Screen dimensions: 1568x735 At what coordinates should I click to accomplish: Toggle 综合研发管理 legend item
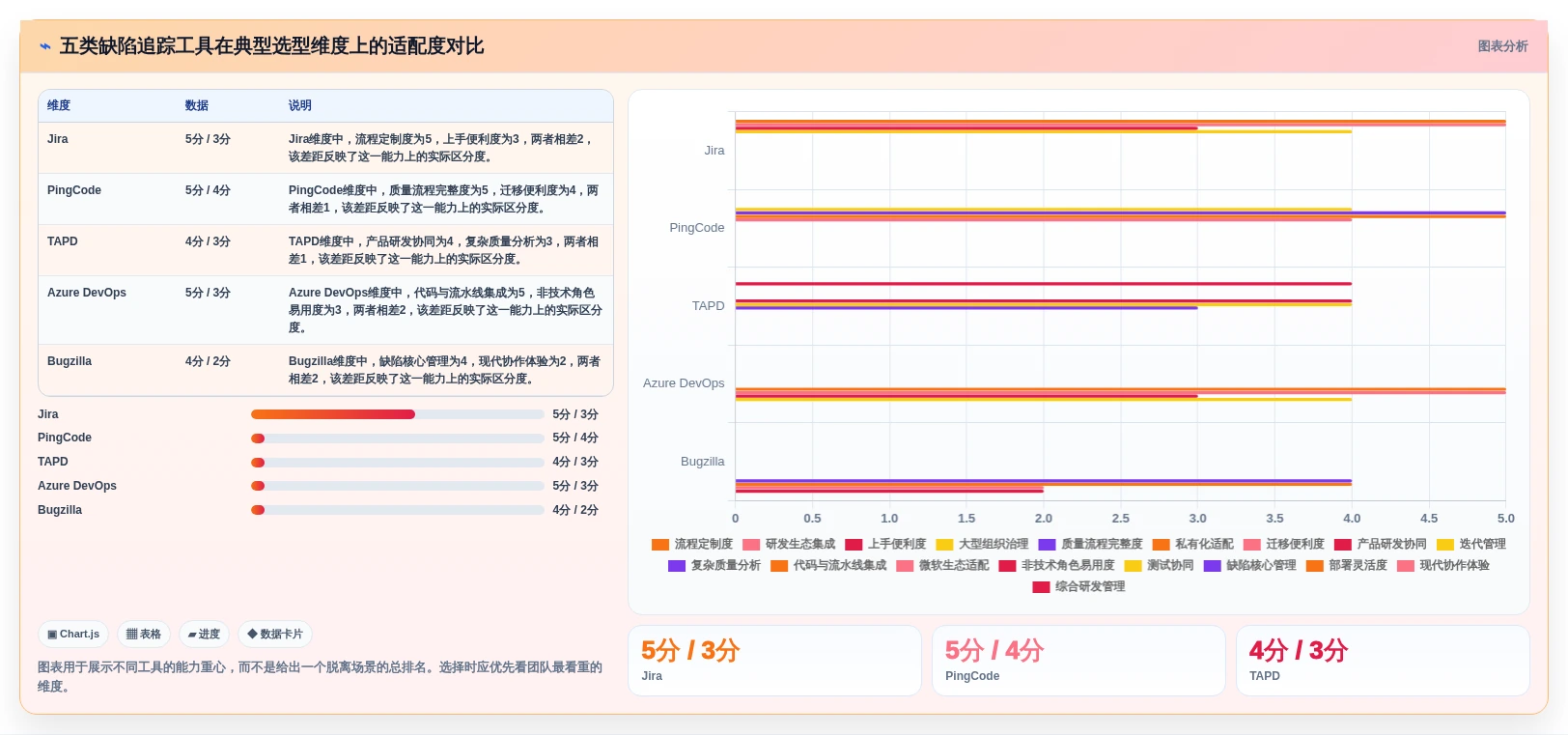pyautogui.click(x=1078, y=587)
